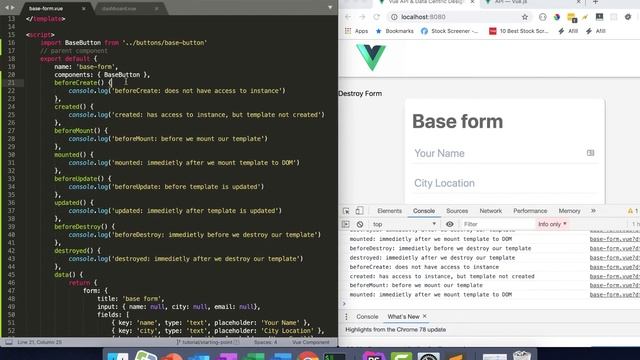Screen dimensions: 640x360
Task: Toggle the side bar icon in status bar
Action: click(9, 342)
